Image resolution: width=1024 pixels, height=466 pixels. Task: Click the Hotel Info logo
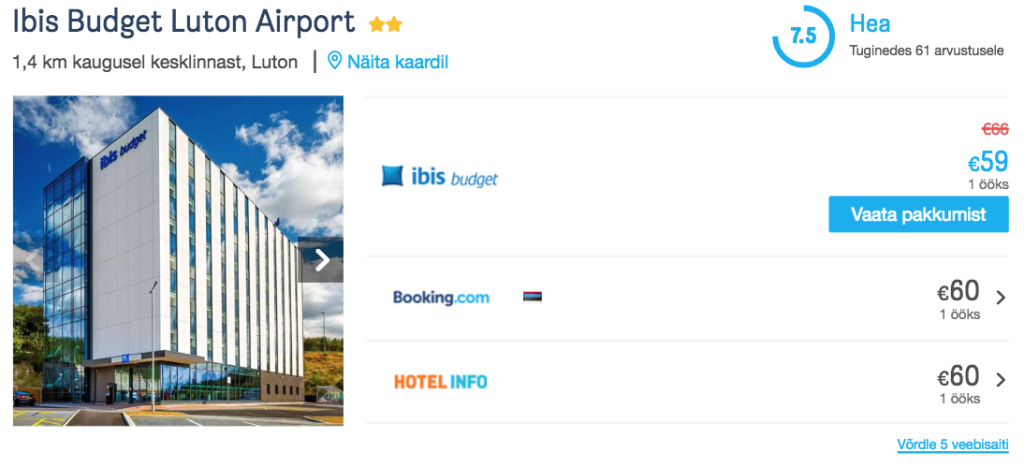pyautogui.click(x=441, y=381)
